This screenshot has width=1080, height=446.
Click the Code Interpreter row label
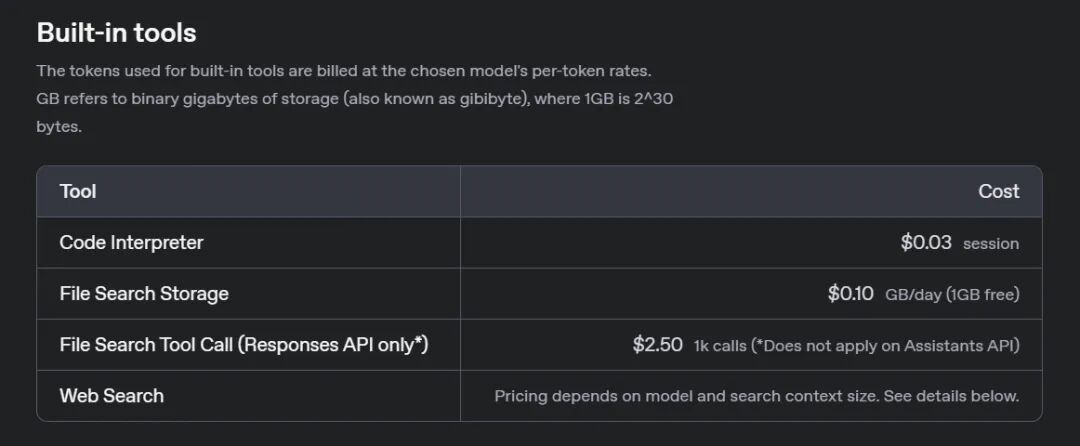click(x=132, y=242)
